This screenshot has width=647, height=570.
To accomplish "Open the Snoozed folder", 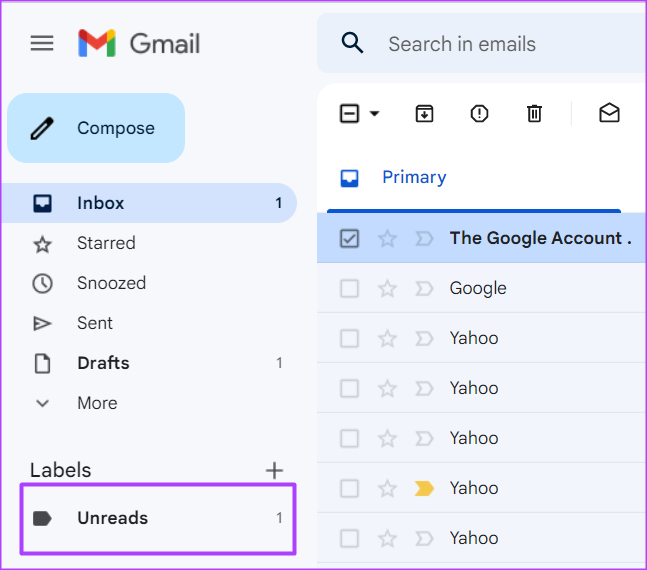I will tap(149, 283).
